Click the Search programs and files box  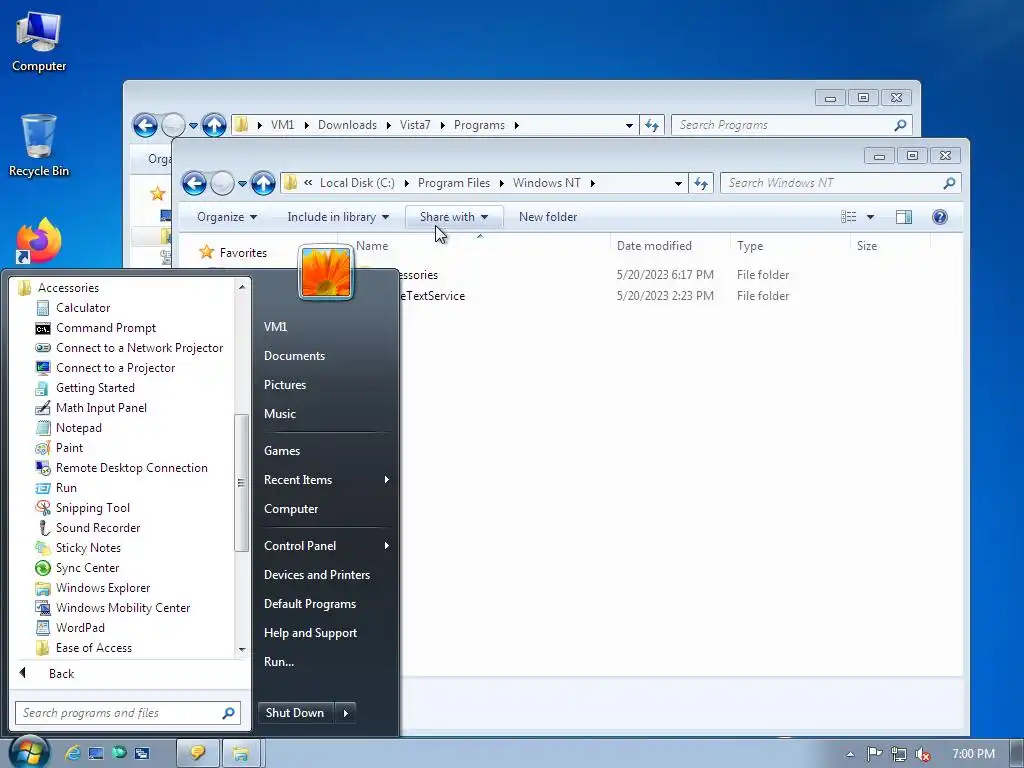pos(127,713)
